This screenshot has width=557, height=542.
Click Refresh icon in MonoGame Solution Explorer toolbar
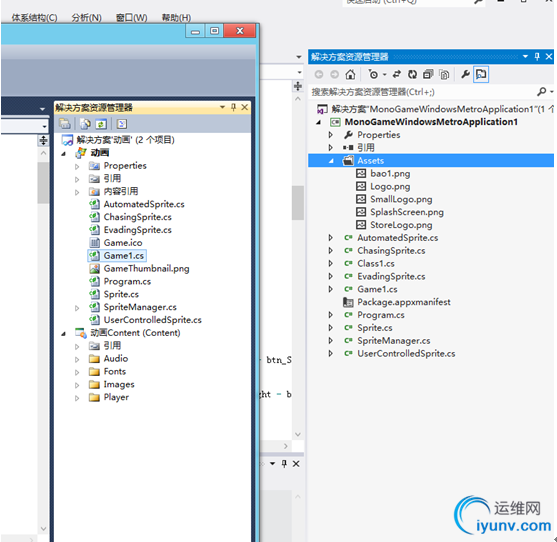coord(412,75)
